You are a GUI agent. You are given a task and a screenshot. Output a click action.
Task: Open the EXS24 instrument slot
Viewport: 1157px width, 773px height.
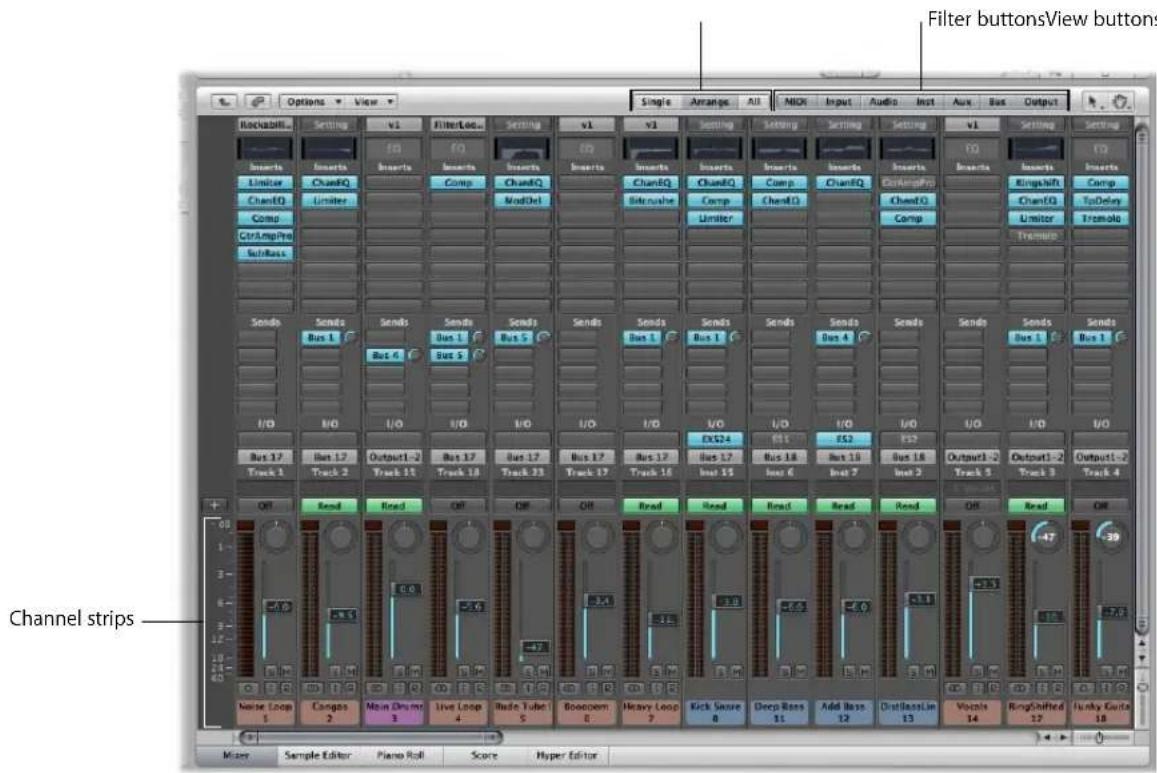[715, 439]
